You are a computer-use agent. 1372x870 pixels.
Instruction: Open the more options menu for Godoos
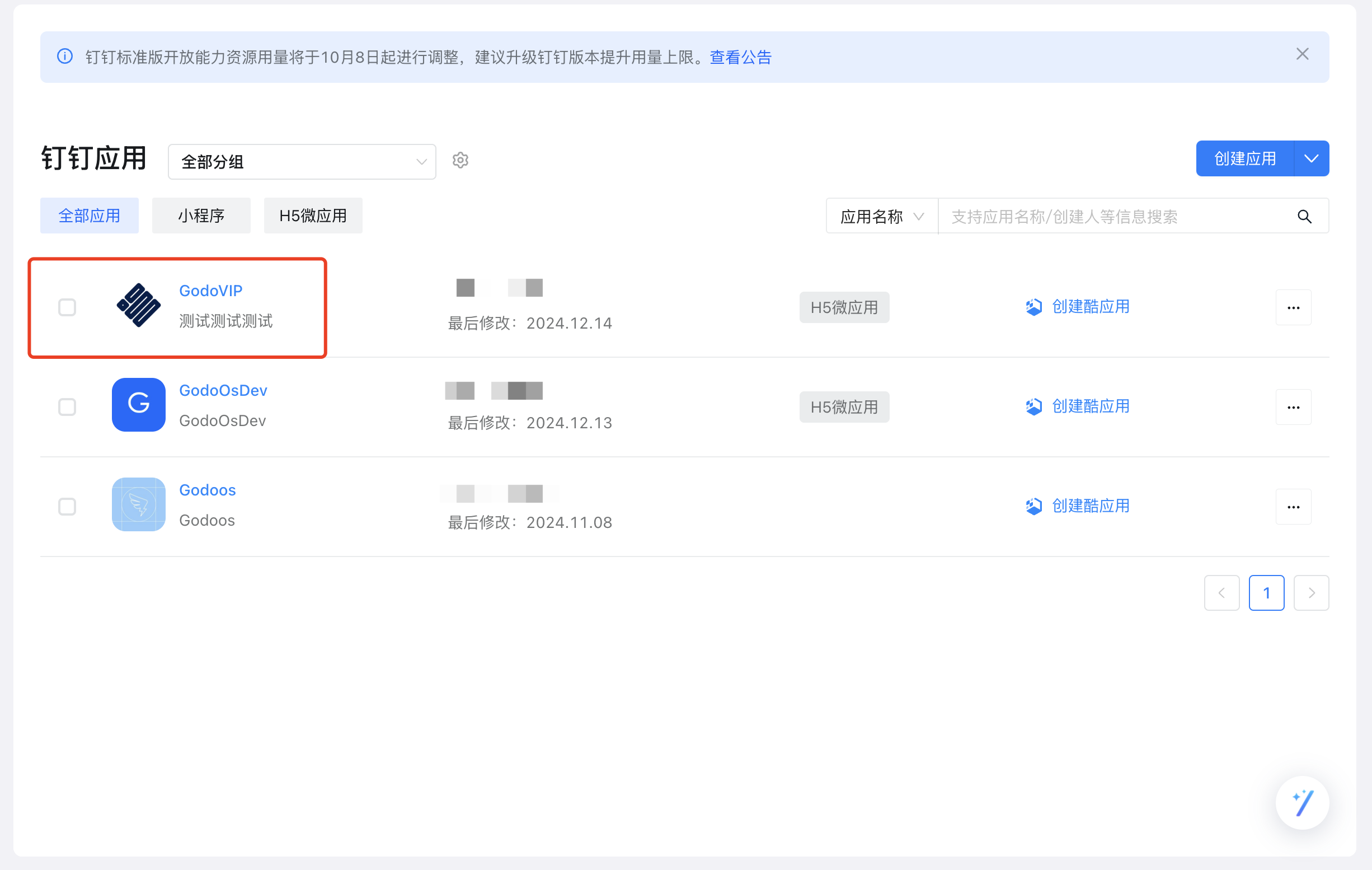pyautogui.click(x=1293, y=507)
